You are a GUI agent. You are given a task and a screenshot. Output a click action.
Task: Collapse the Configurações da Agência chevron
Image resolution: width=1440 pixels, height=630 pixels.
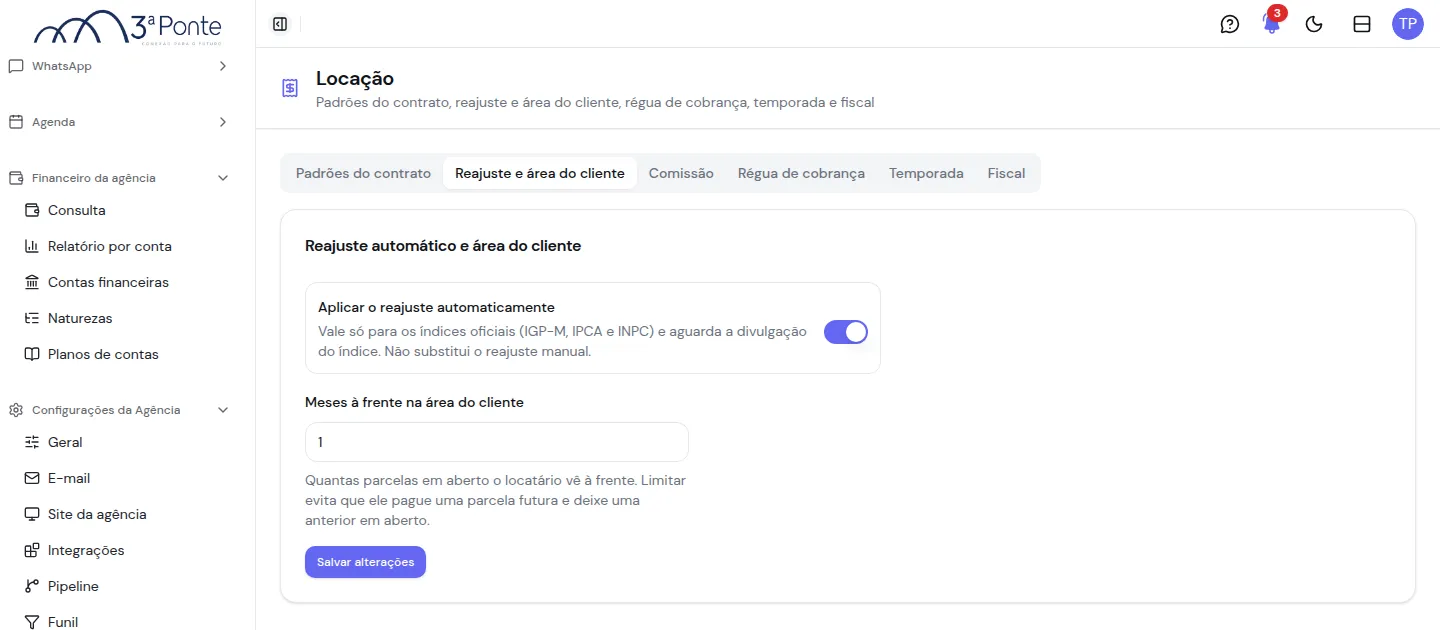click(x=223, y=410)
